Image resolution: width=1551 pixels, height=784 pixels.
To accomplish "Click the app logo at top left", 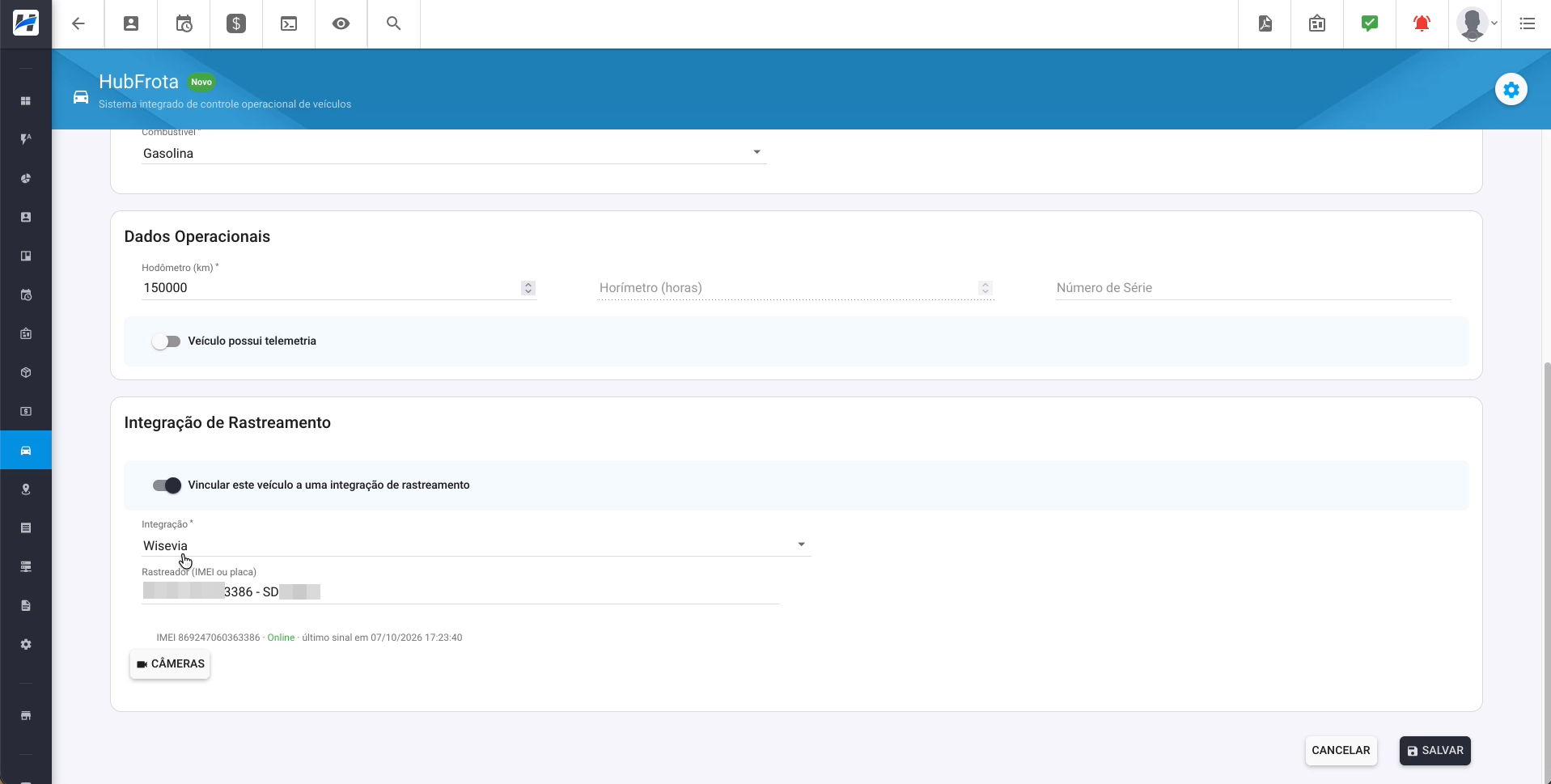I will 26,23.
